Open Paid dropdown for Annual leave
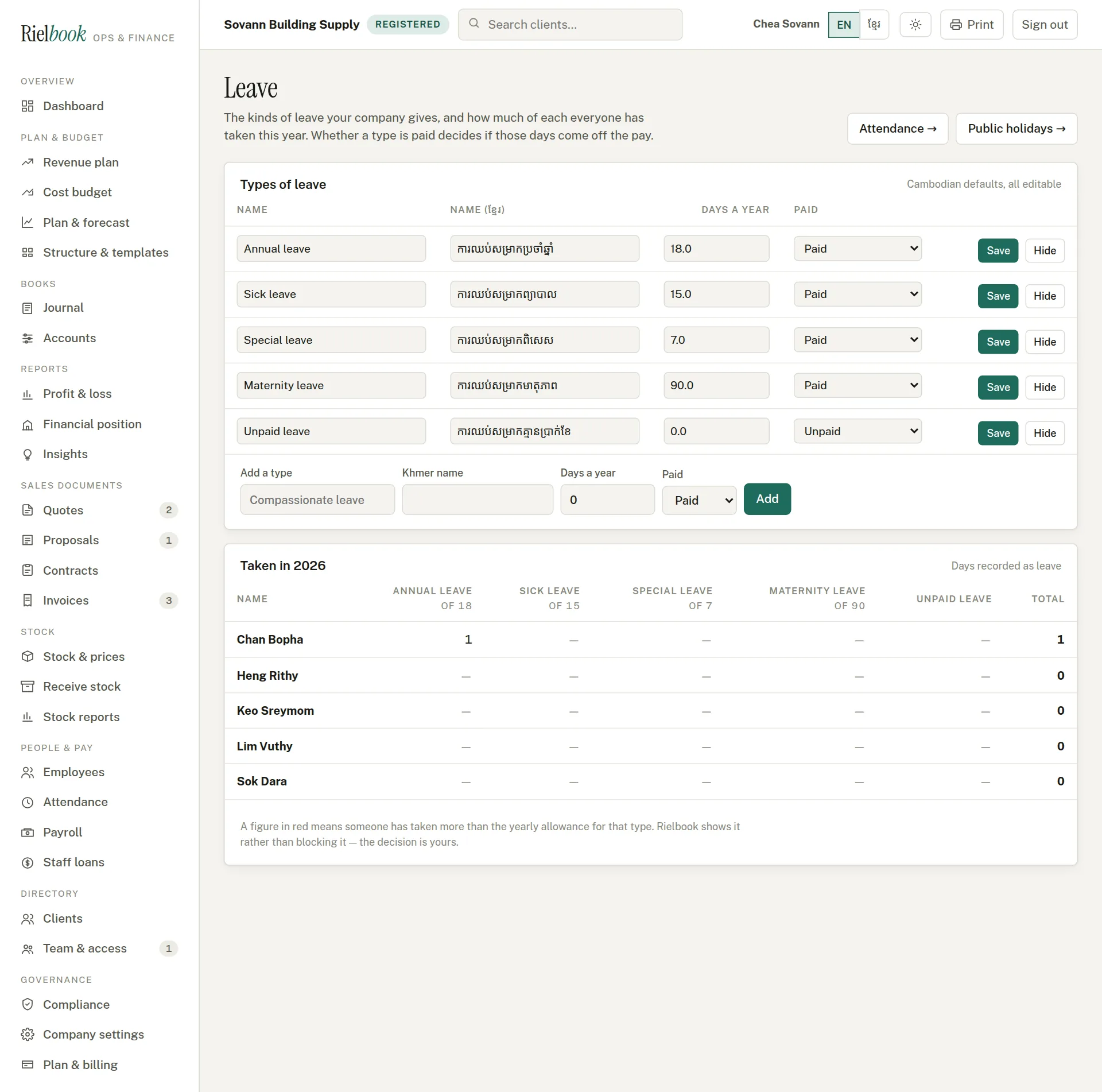This screenshot has height=1092, width=1102. (857, 249)
